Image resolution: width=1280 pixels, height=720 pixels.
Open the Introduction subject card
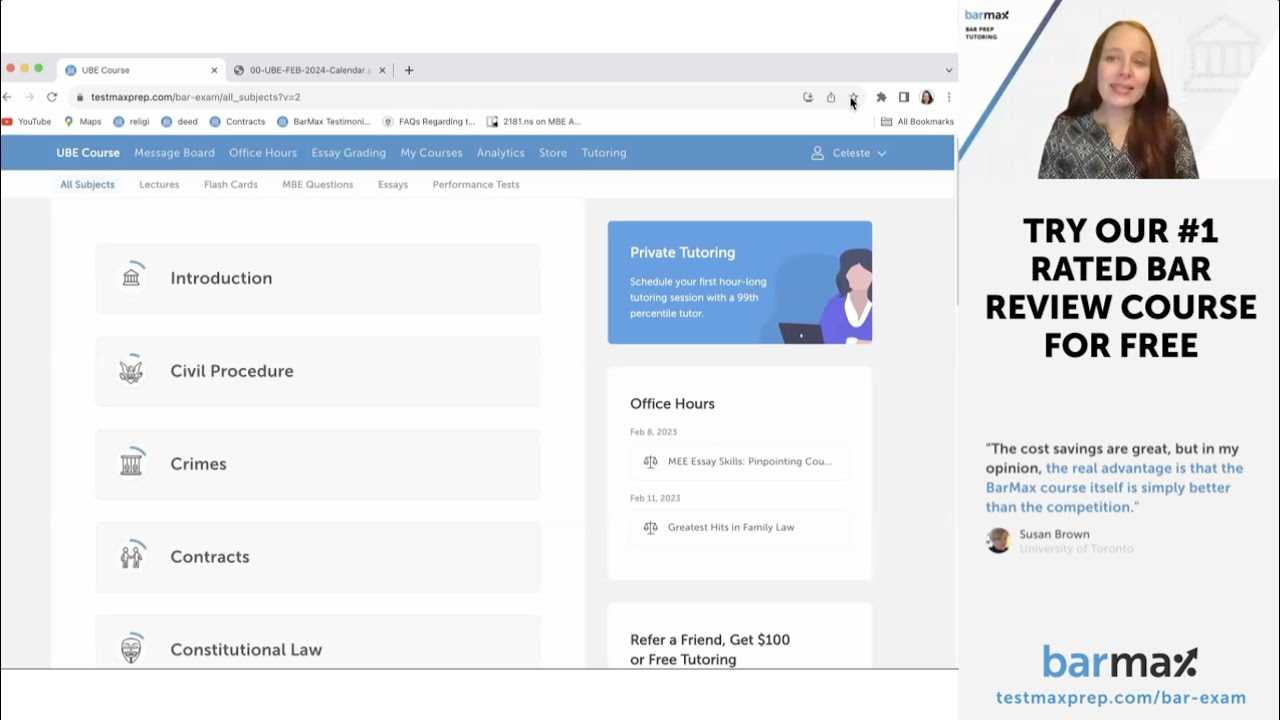pyautogui.click(x=318, y=278)
